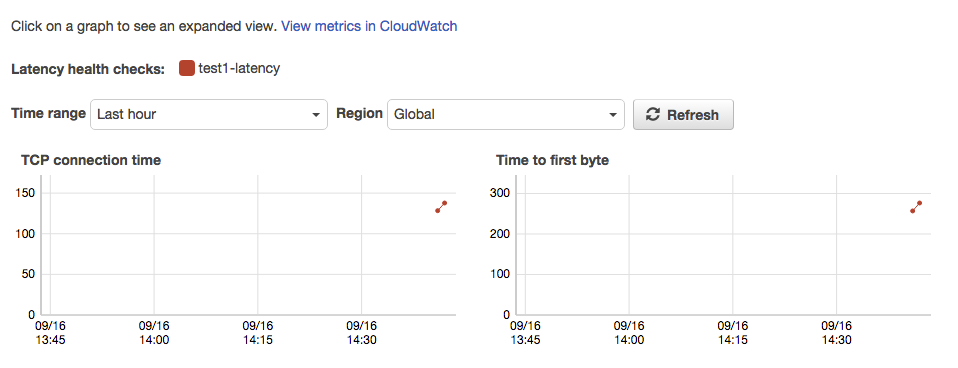Image resolution: width=958 pixels, height=368 pixels.
Task: Open View metrics in CloudWatch link
Action: [369, 26]
